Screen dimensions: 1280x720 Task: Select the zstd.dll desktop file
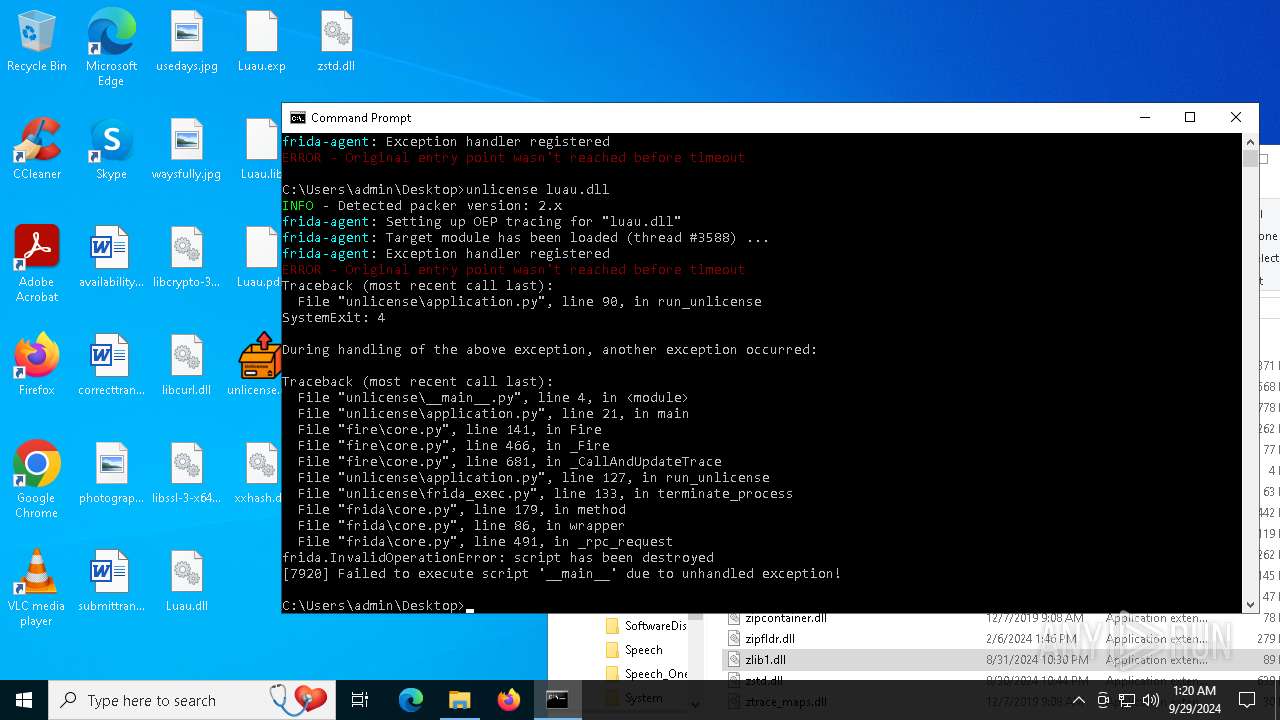tap(336, 41)
